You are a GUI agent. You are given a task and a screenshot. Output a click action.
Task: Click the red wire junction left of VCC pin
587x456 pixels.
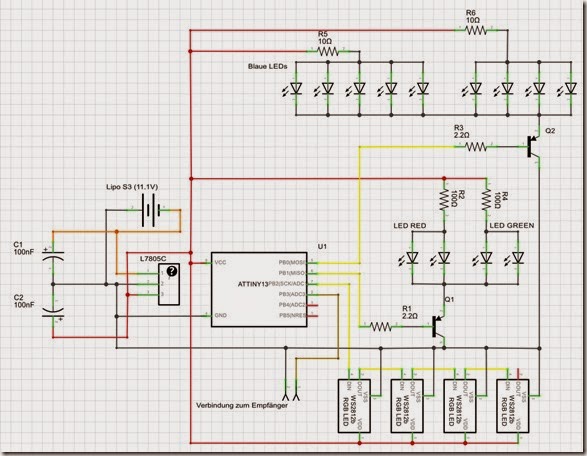click(x=191, y=263)
